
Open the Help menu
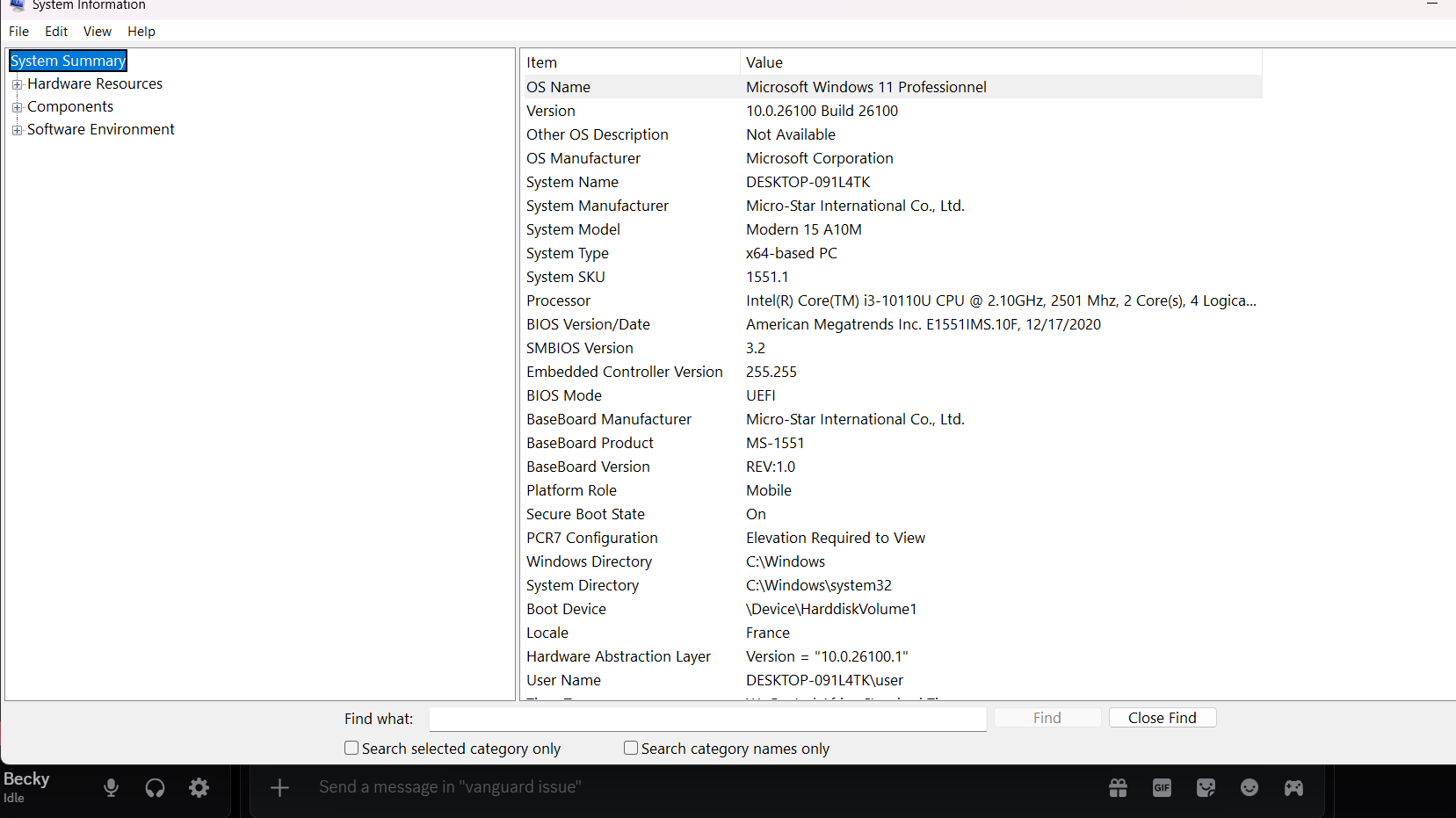[141, 32]
